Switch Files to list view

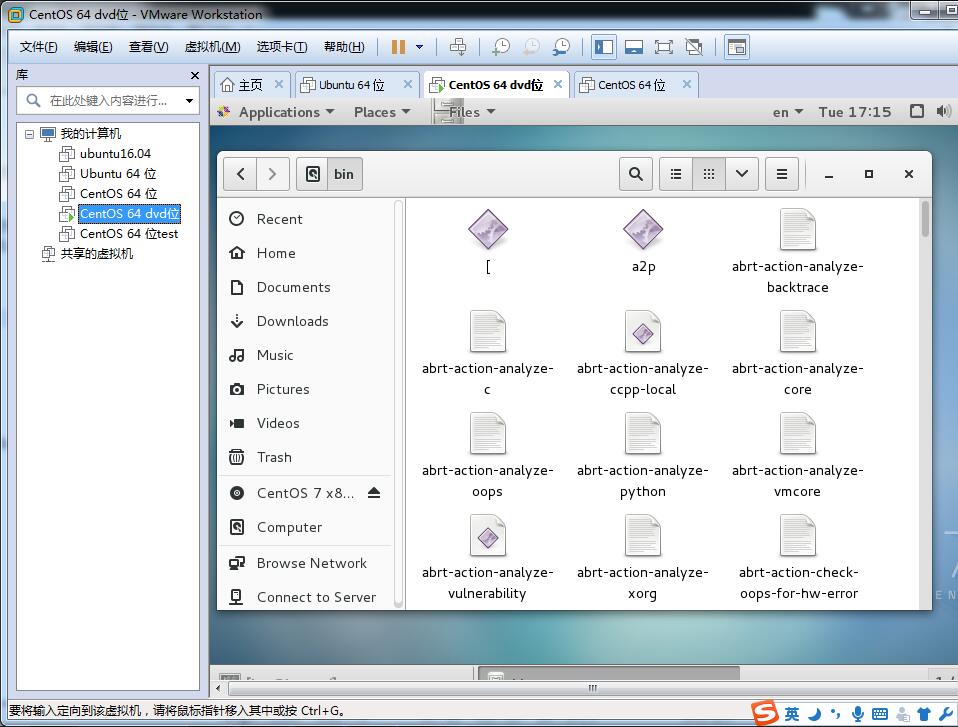pos(676,174)
